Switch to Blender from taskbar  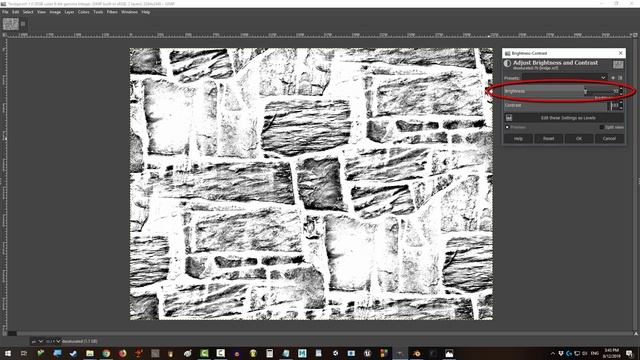(x=416, y=353)
